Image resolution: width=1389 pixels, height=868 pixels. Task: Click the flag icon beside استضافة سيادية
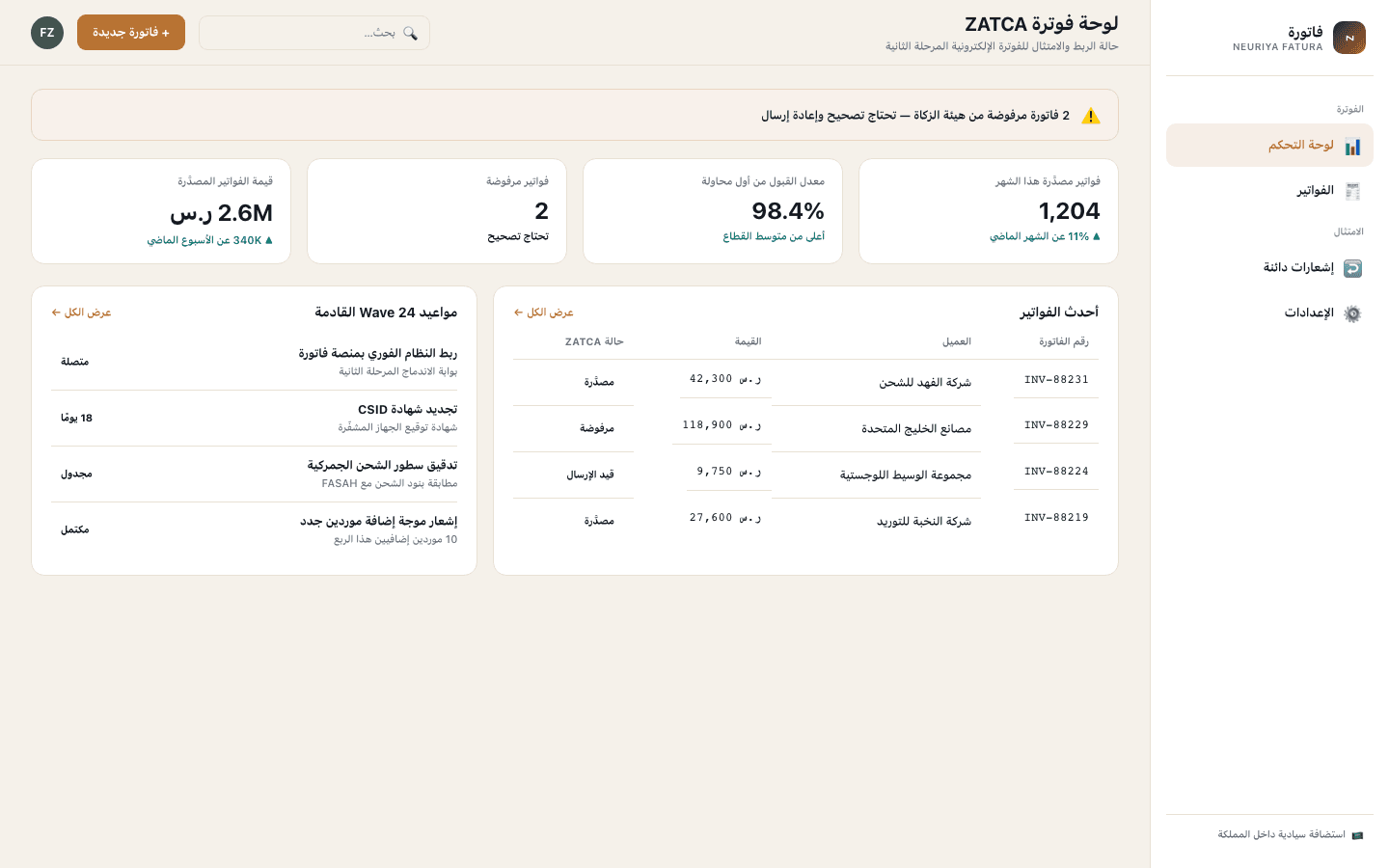[1357, 835]
